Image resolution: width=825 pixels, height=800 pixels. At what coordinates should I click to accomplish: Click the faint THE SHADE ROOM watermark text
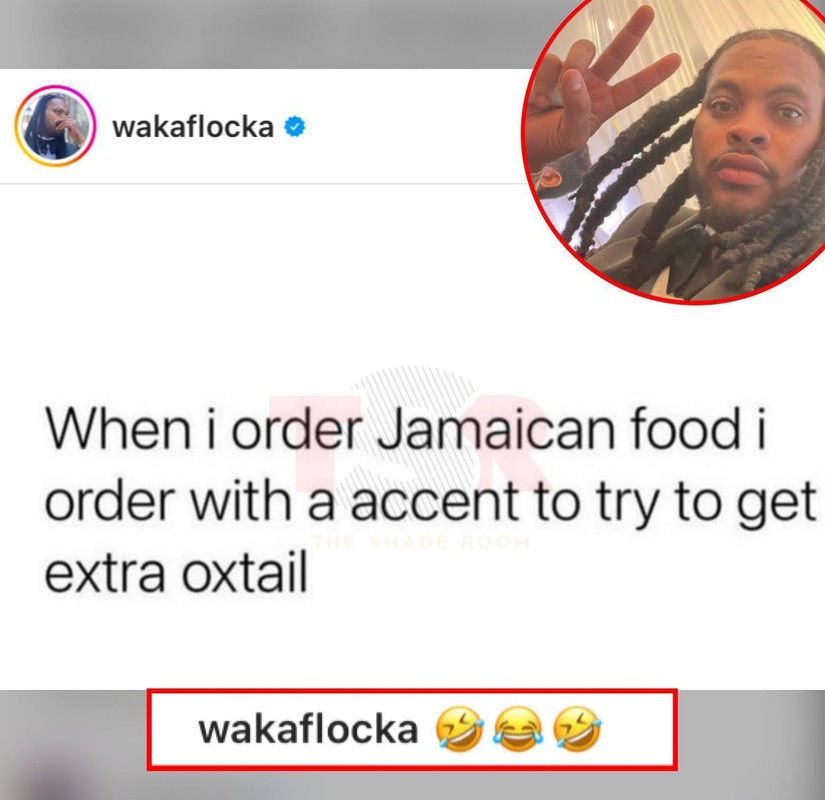421,542
